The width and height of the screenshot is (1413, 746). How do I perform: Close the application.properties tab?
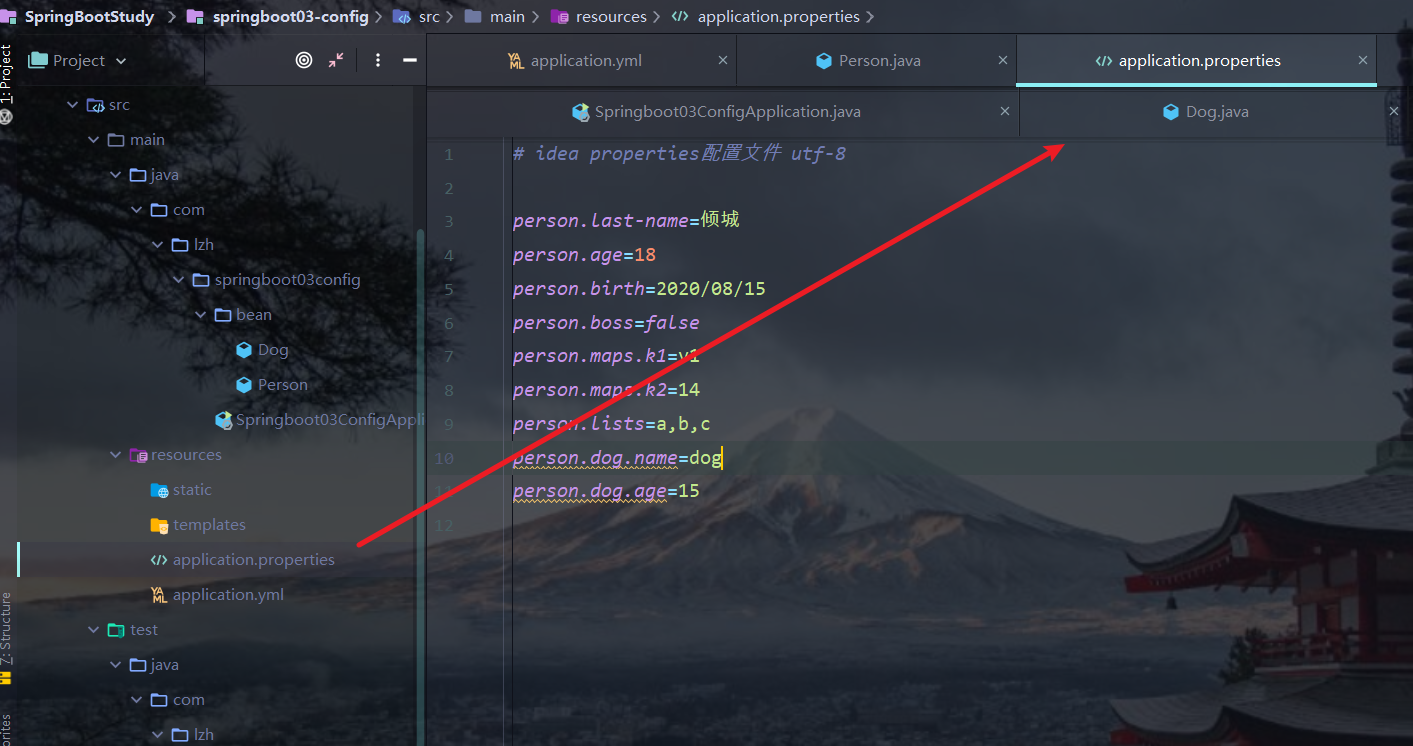(x=1362, y=60)
